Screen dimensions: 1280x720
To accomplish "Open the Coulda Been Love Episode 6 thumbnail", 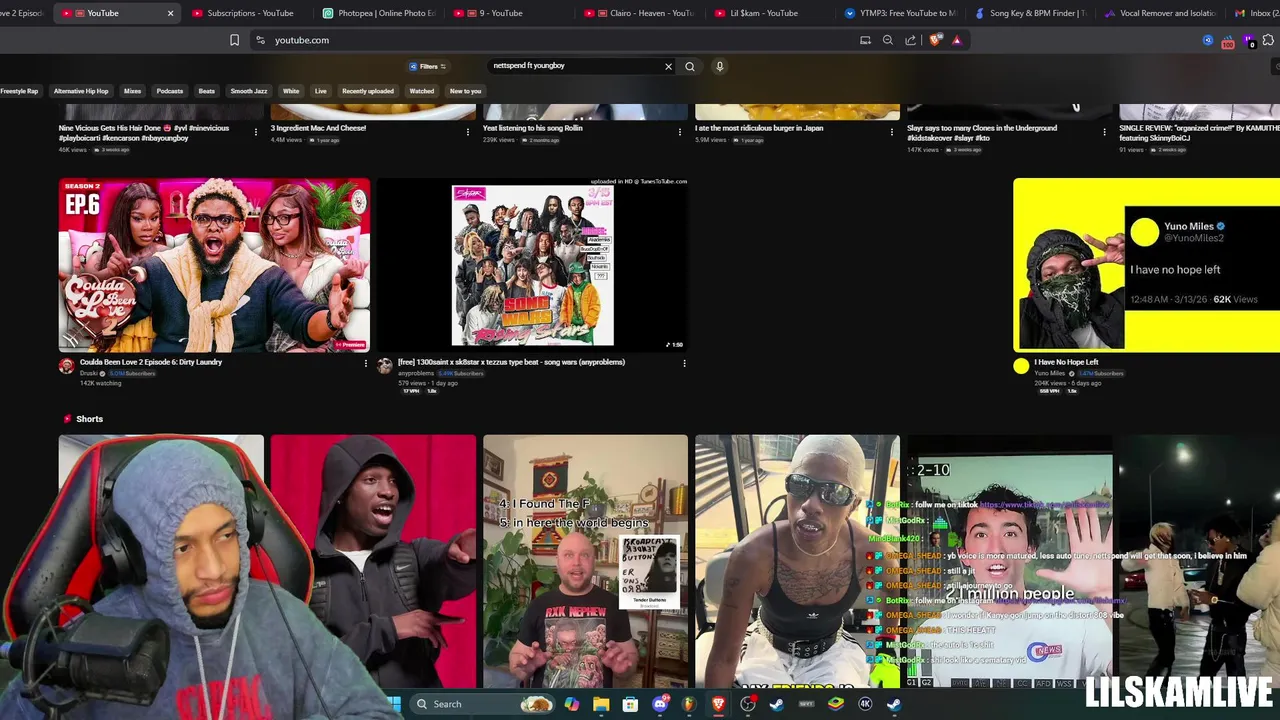I will (x=214, y=265).
